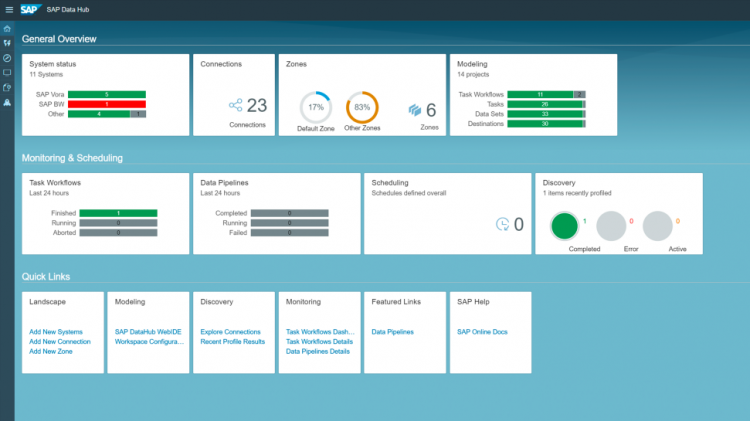Viewport: 750px width, 421px height.
Task: Click the Completed data pipelines bar
Action: [289, 213]
